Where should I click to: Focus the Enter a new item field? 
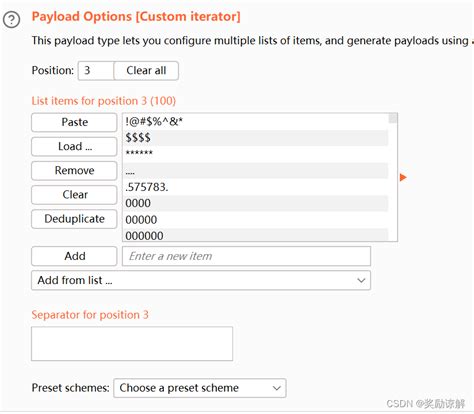[x=246, y=256]
